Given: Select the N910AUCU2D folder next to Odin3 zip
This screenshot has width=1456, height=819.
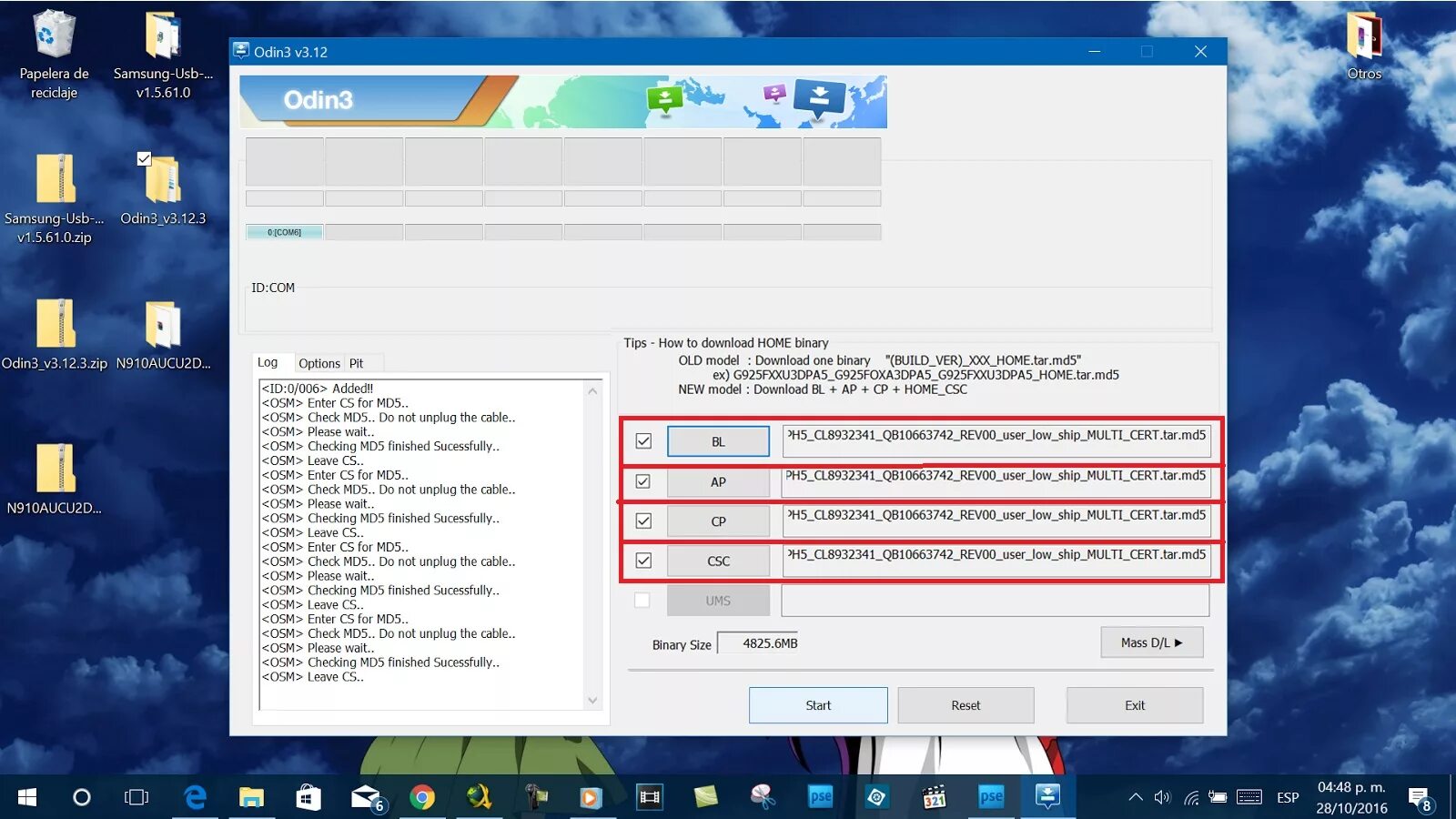Looking at the screenshot, I should click(163, 335).
